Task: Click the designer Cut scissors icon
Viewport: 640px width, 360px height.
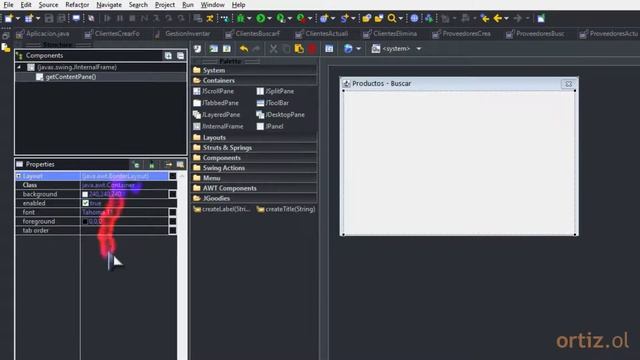Action: tap(273, 49)
